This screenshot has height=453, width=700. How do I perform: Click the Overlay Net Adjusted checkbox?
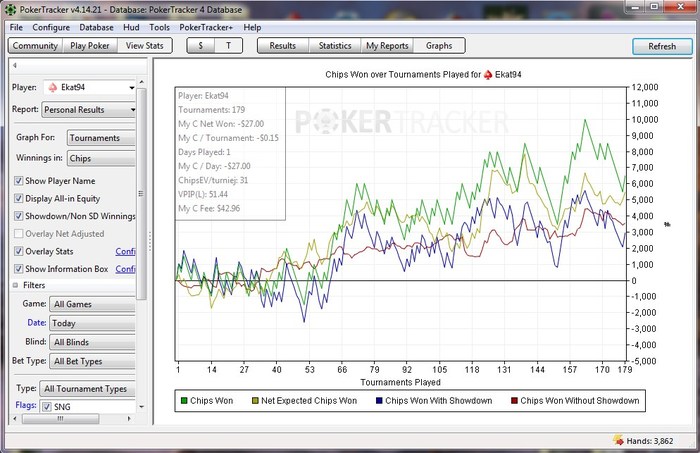pos(19,233)
